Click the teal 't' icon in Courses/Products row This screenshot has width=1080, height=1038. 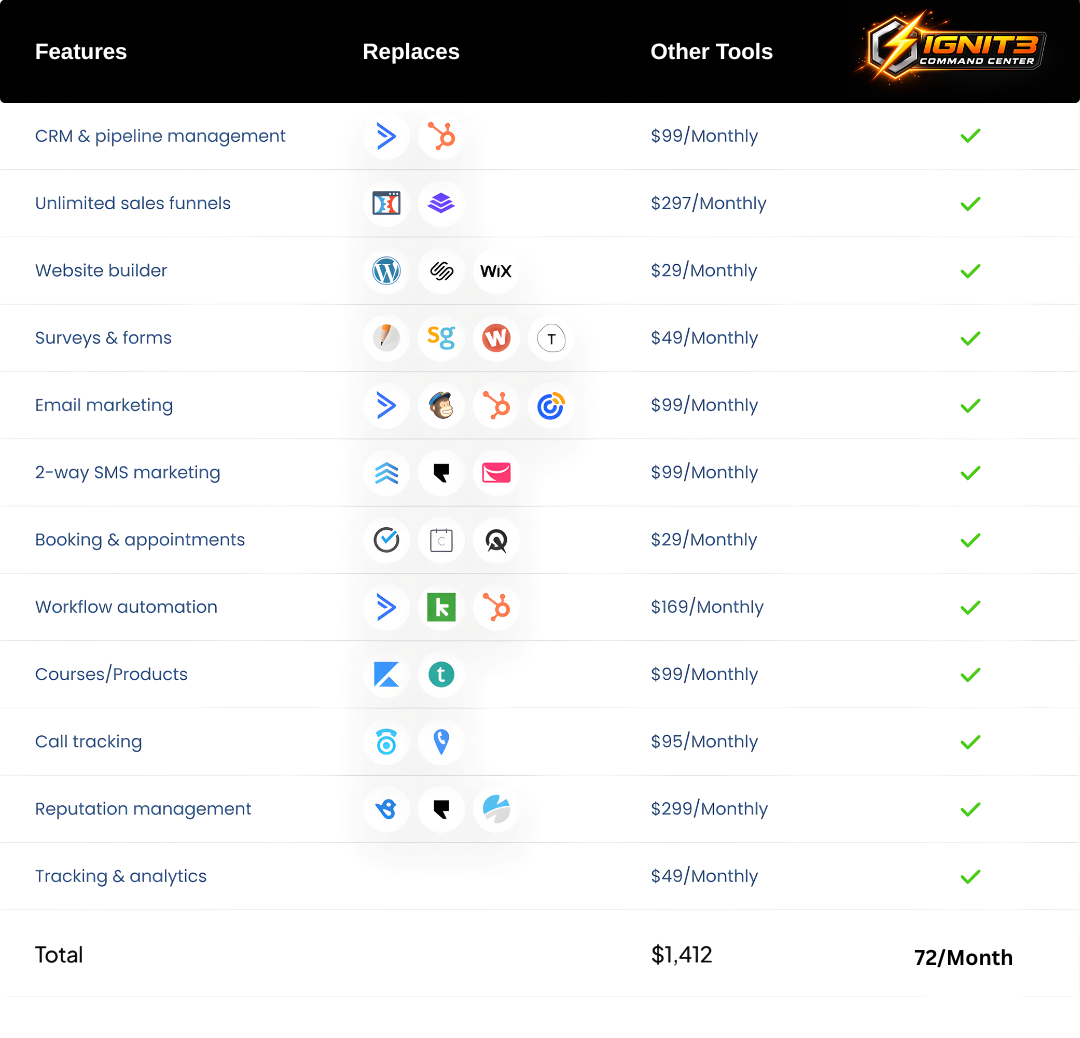pos(442,674)
